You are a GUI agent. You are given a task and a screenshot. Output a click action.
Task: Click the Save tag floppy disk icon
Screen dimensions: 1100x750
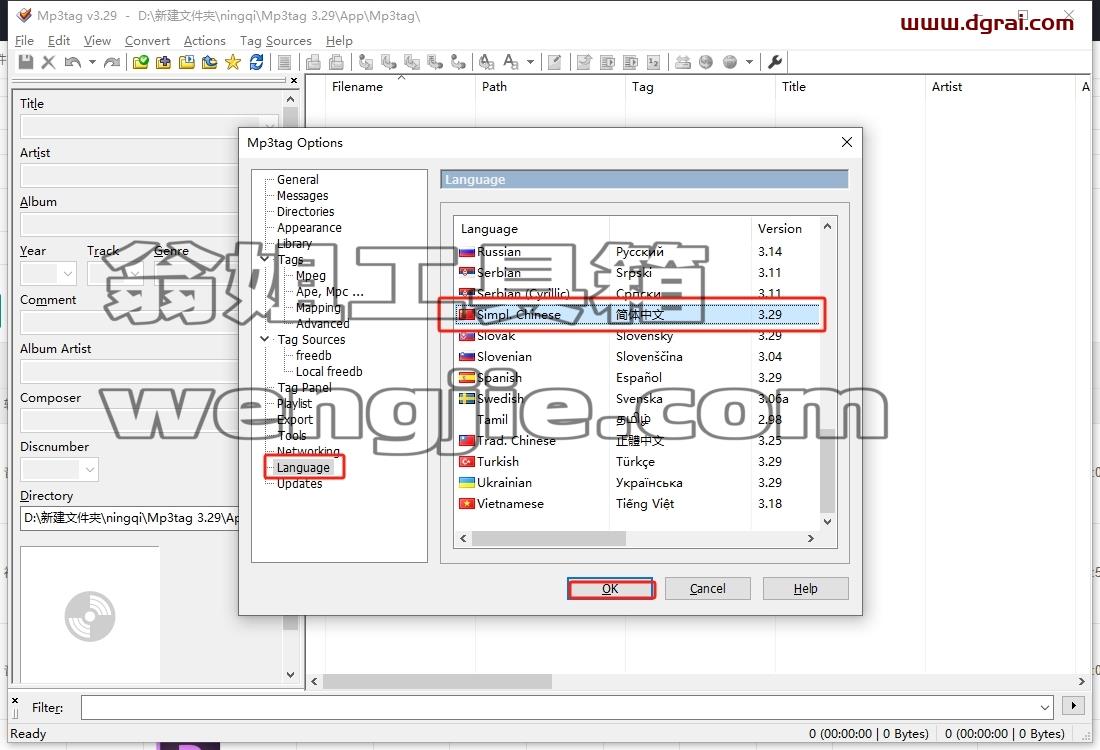point(26,62)
